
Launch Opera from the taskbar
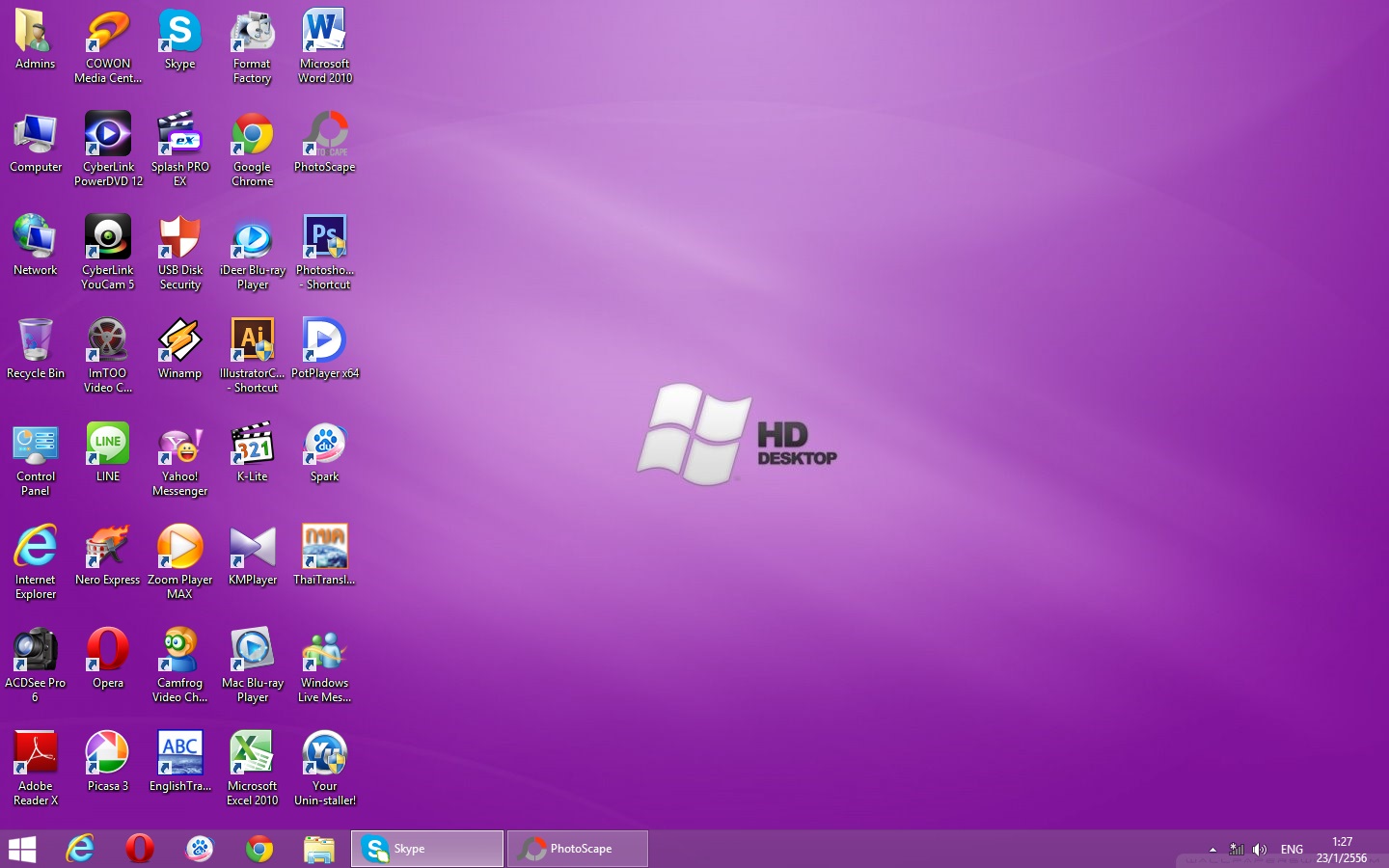click(140, 849)
